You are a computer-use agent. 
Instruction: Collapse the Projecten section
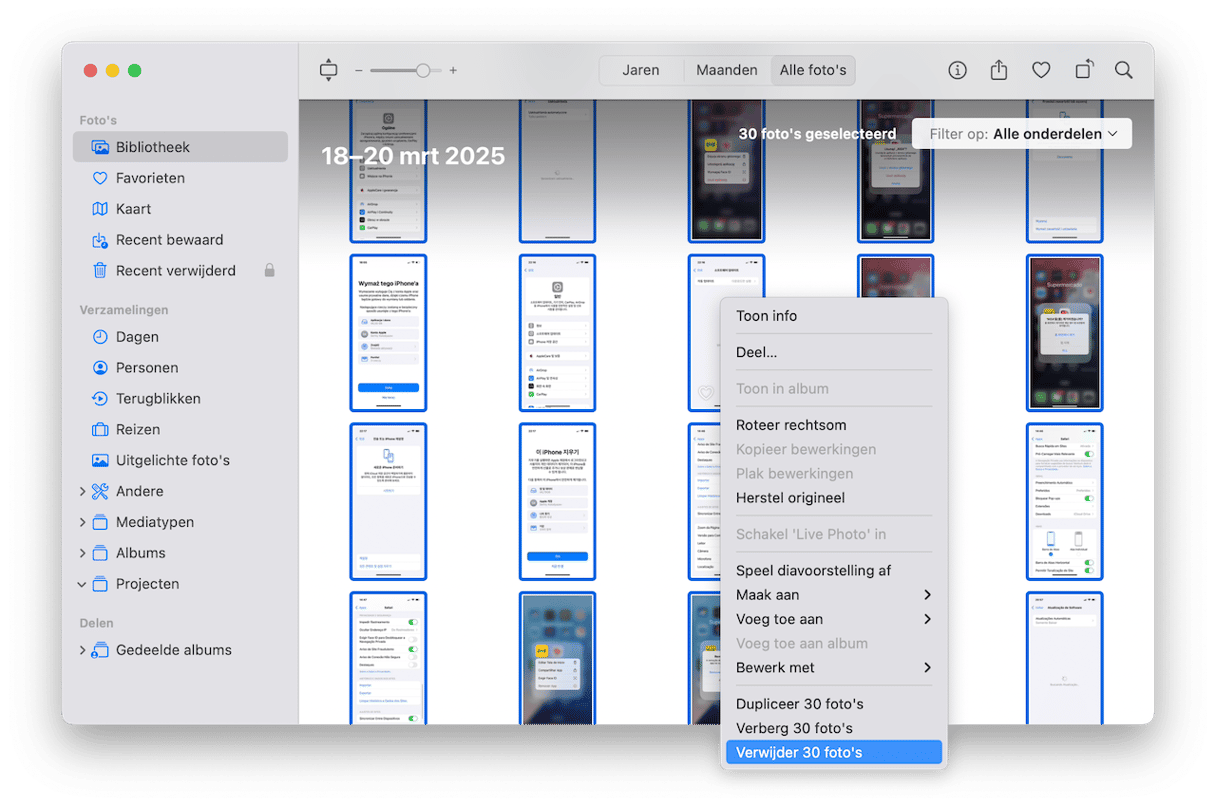point(82,584)
